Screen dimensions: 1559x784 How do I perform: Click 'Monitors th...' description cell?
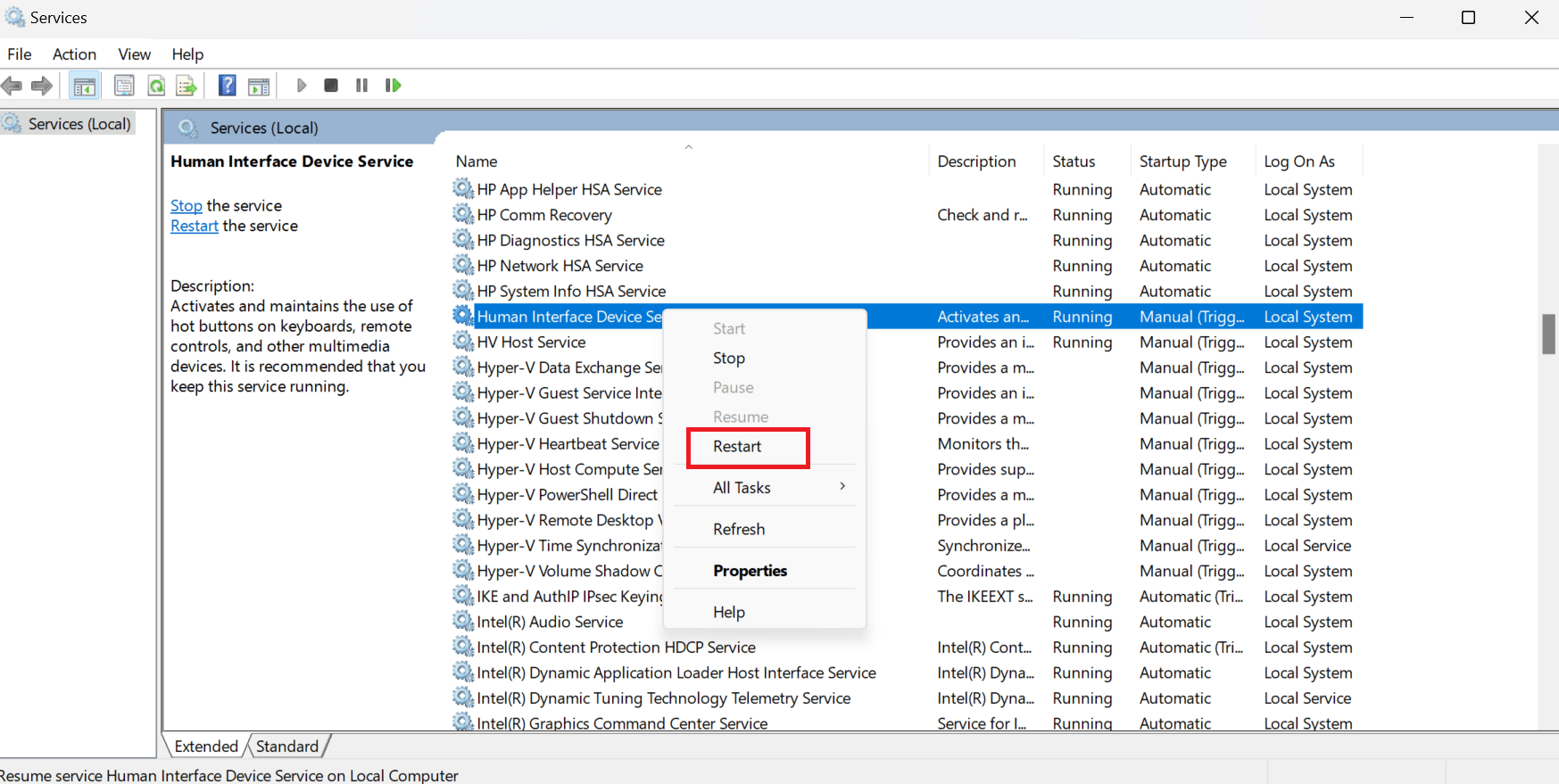click(x=983, y=444)
